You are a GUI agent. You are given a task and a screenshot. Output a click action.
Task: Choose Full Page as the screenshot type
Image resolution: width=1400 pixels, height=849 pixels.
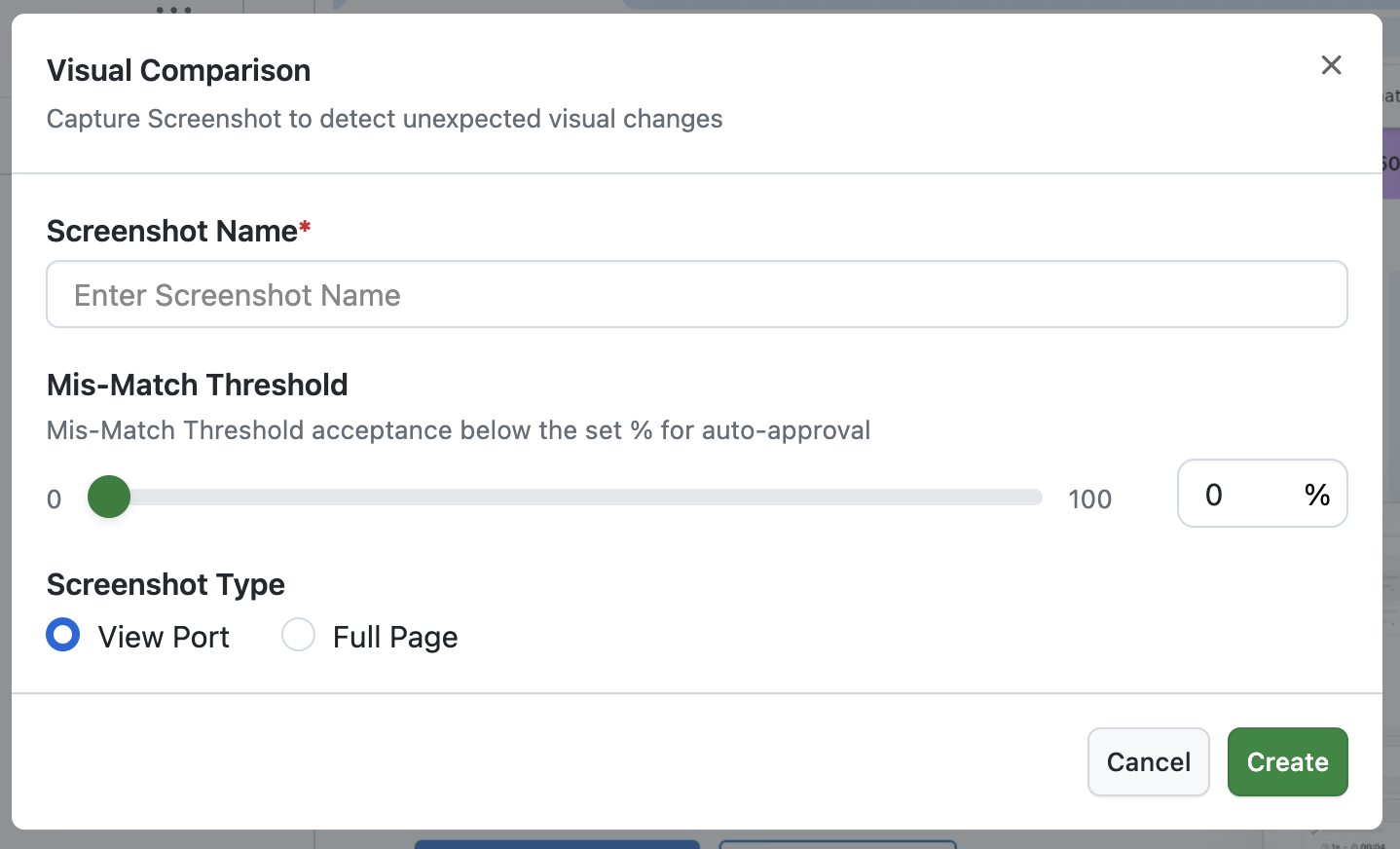(x=298, y=634)
